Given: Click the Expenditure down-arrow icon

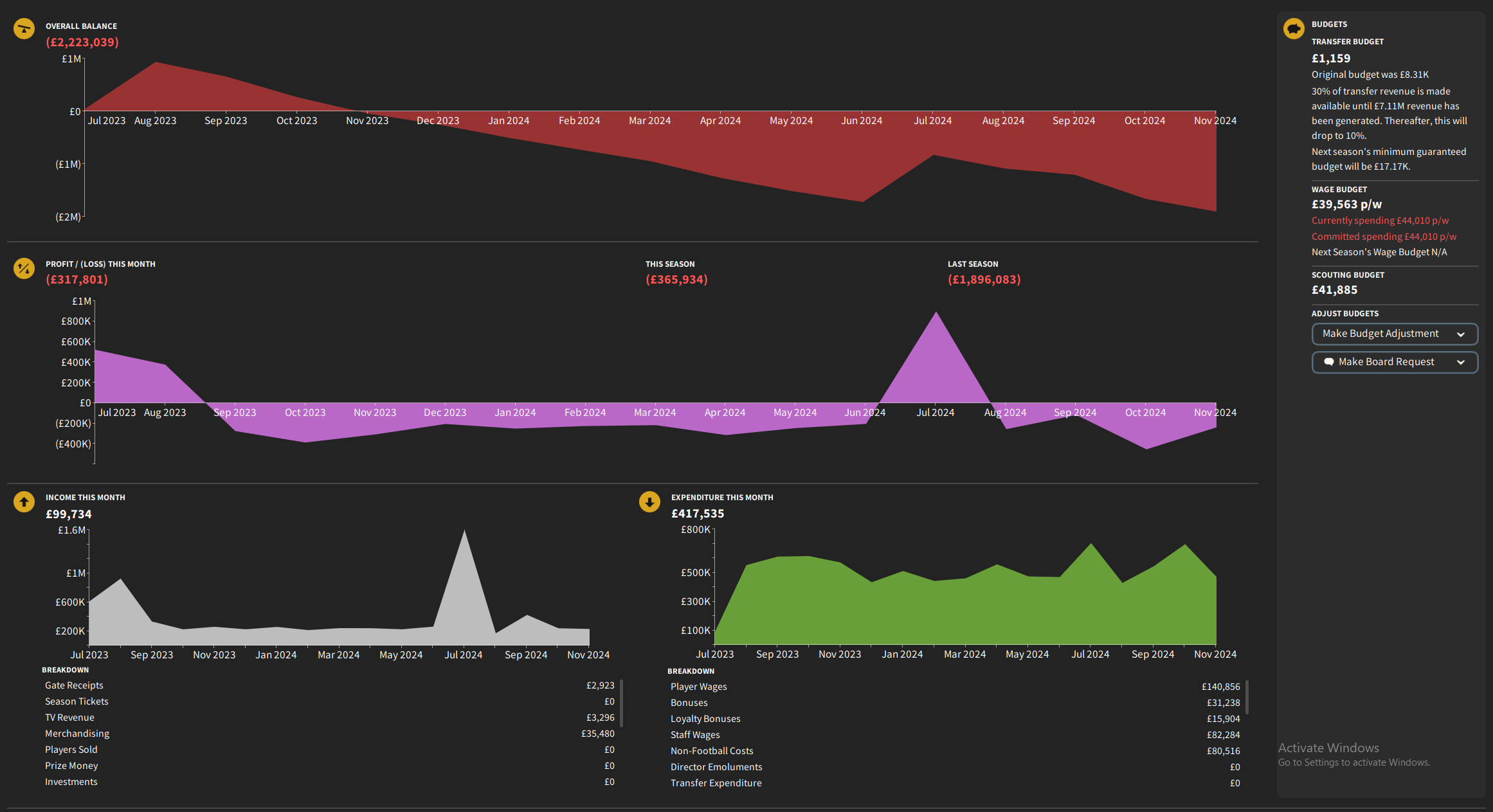Looking at the screenshot, I should pyautogui.click(x=649, y=501).
